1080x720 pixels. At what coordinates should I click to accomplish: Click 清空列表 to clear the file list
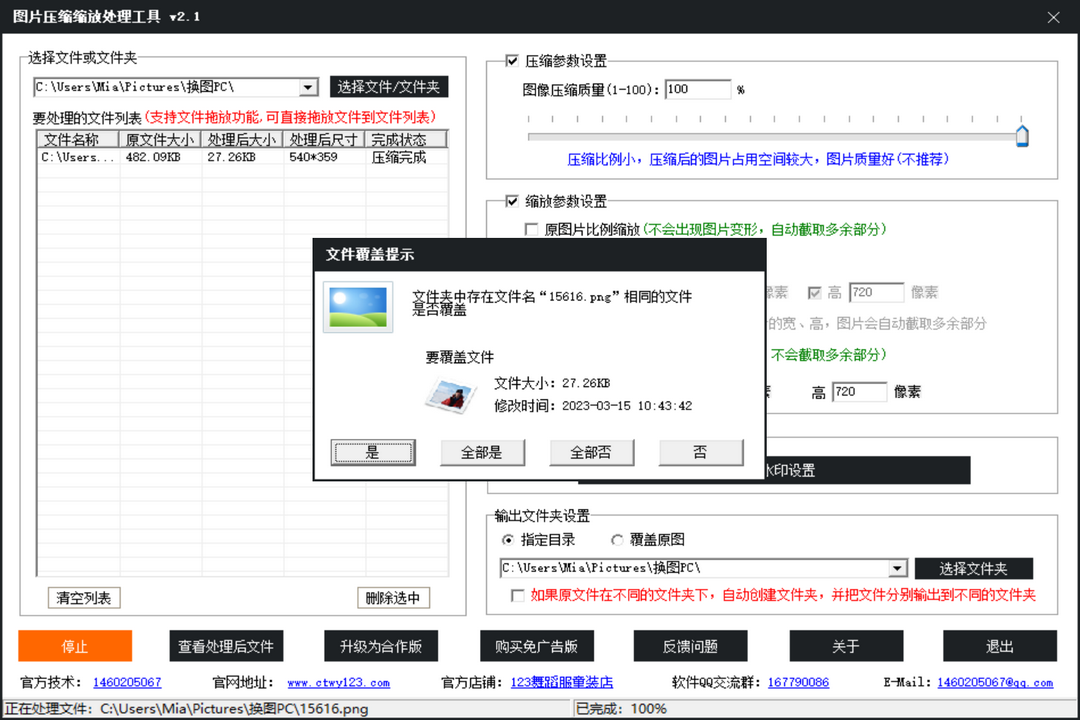84,597
